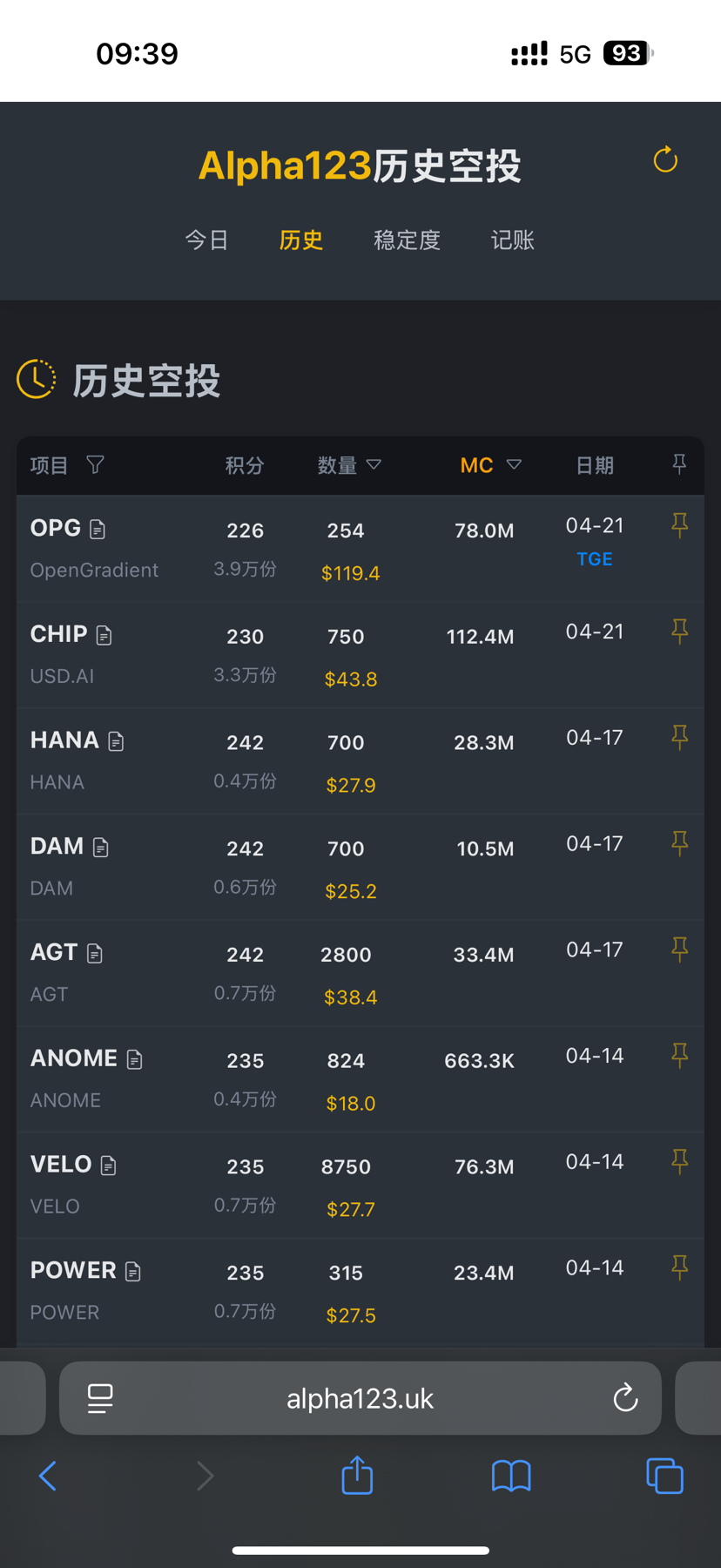Open the 记账 tab
Viewport: 721px width, 1568px height.
pyautogui.click(x=512, y=240)
